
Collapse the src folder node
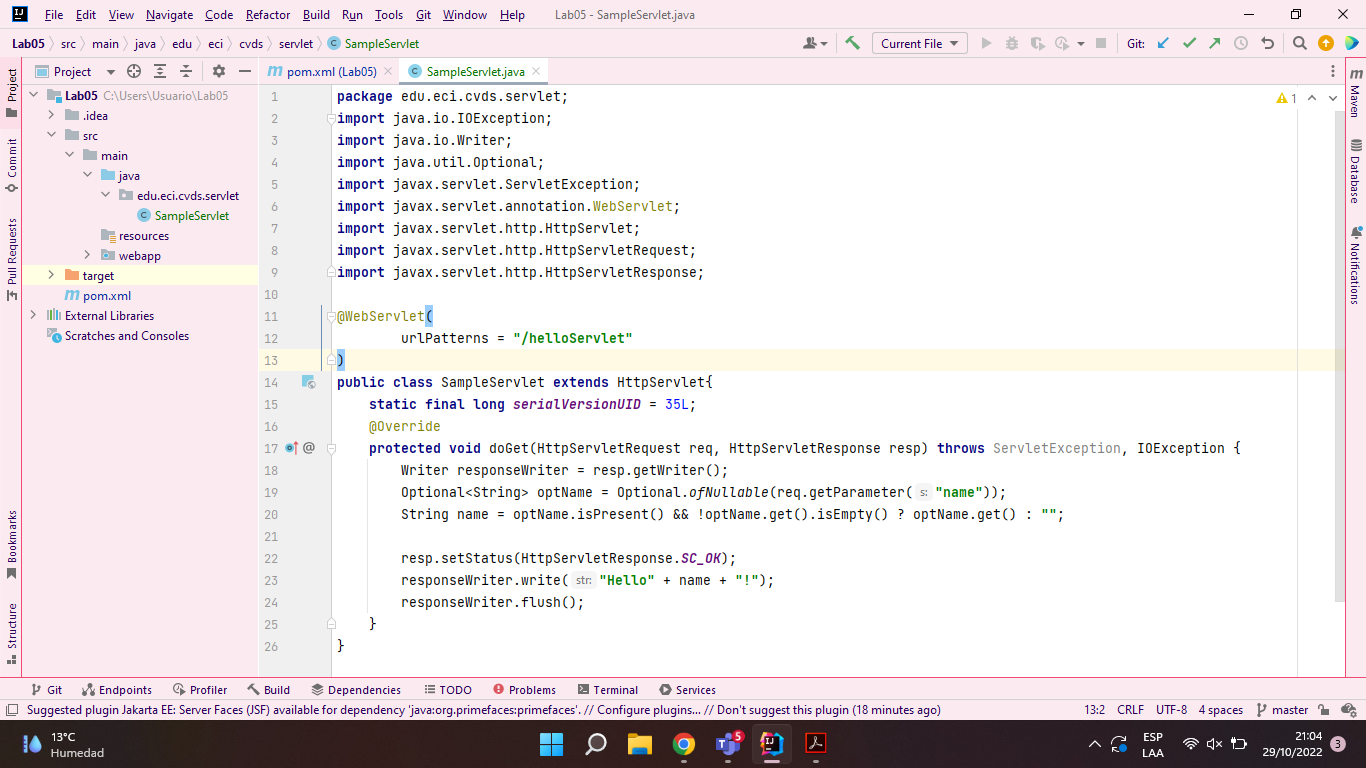51,135
